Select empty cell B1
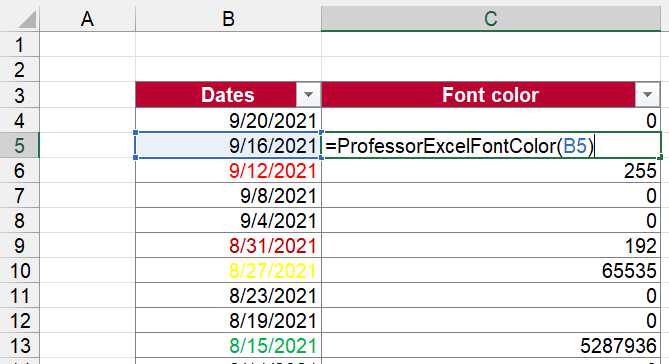 click(228, 44)
